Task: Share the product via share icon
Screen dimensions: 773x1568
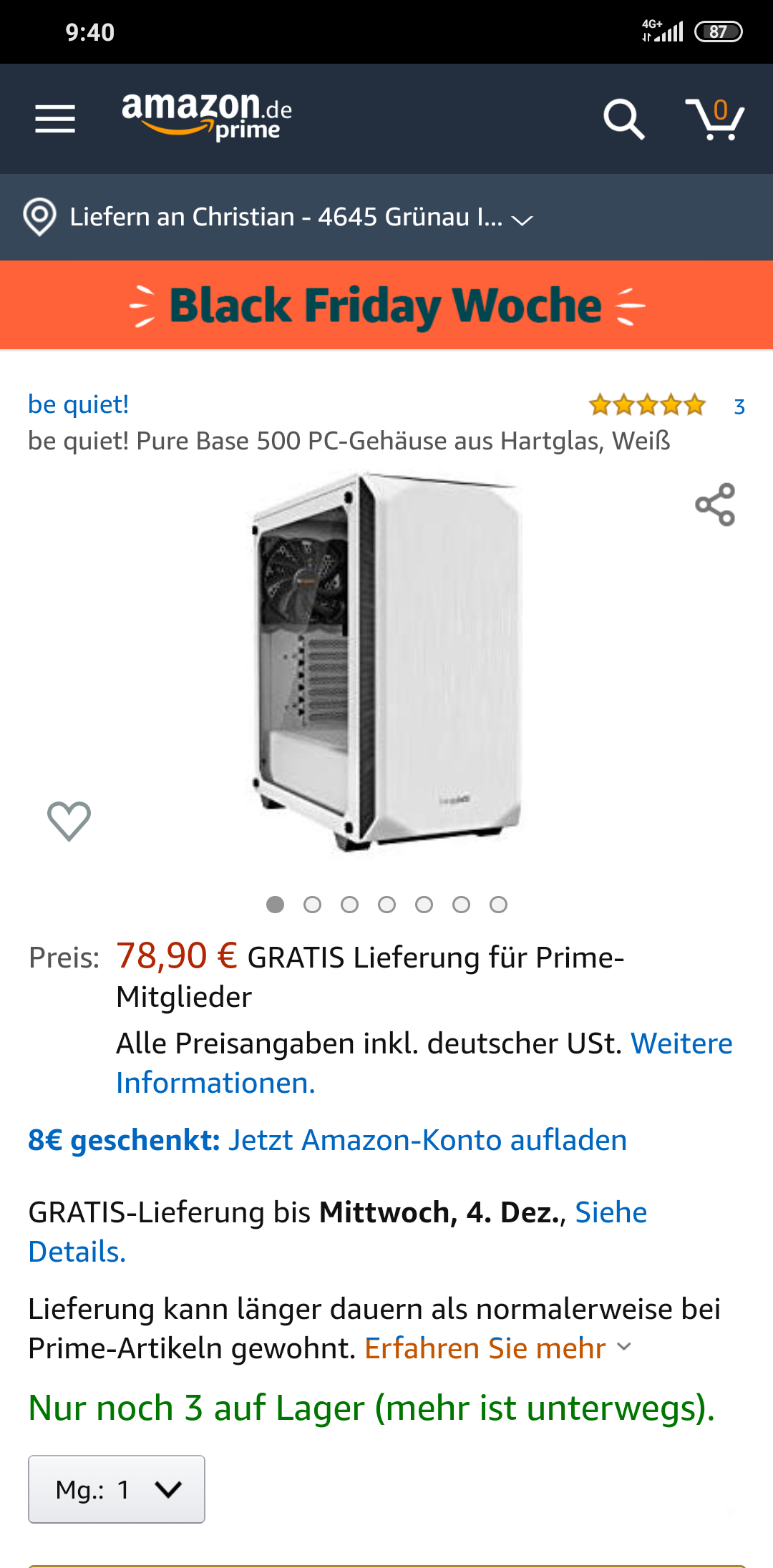Action: (x=715, y=505)
